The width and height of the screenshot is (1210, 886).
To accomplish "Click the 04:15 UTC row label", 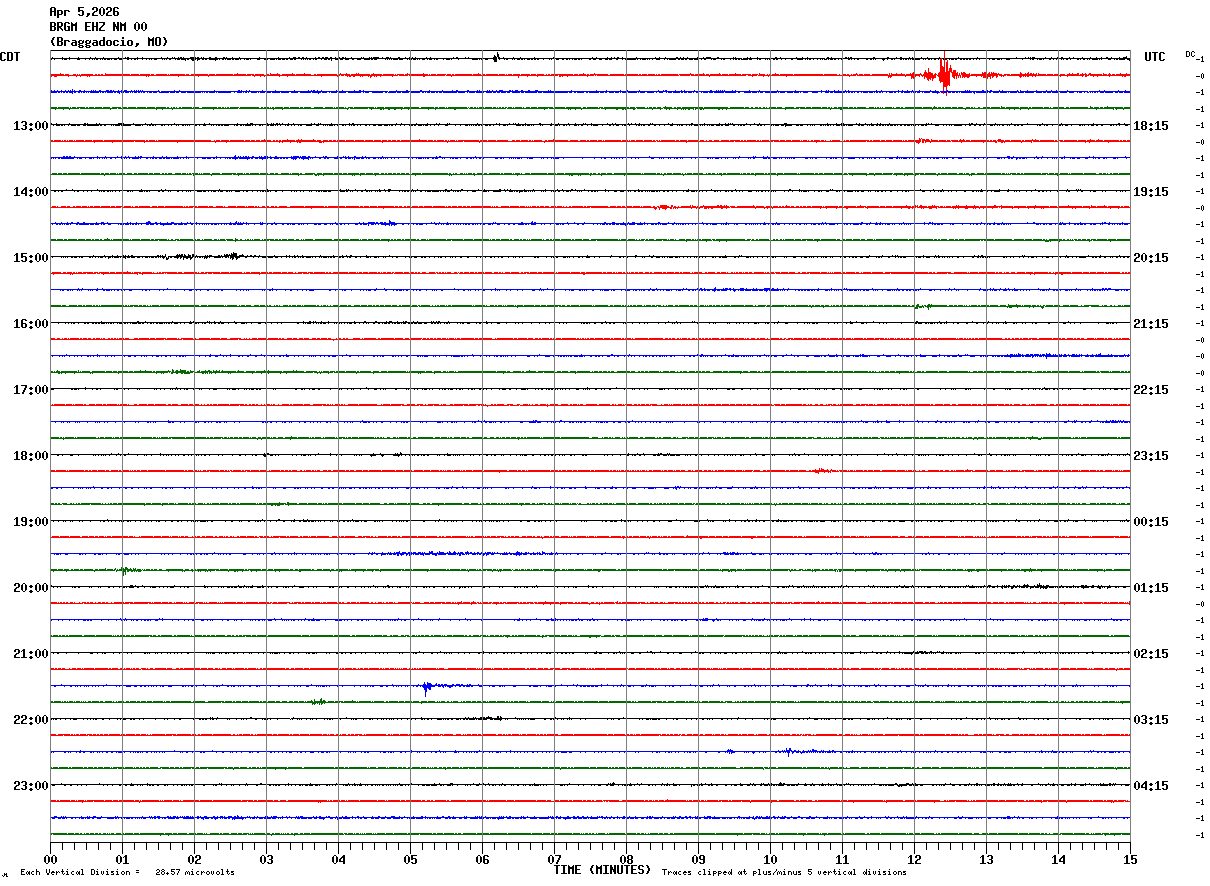I will tap(1151, 786).
